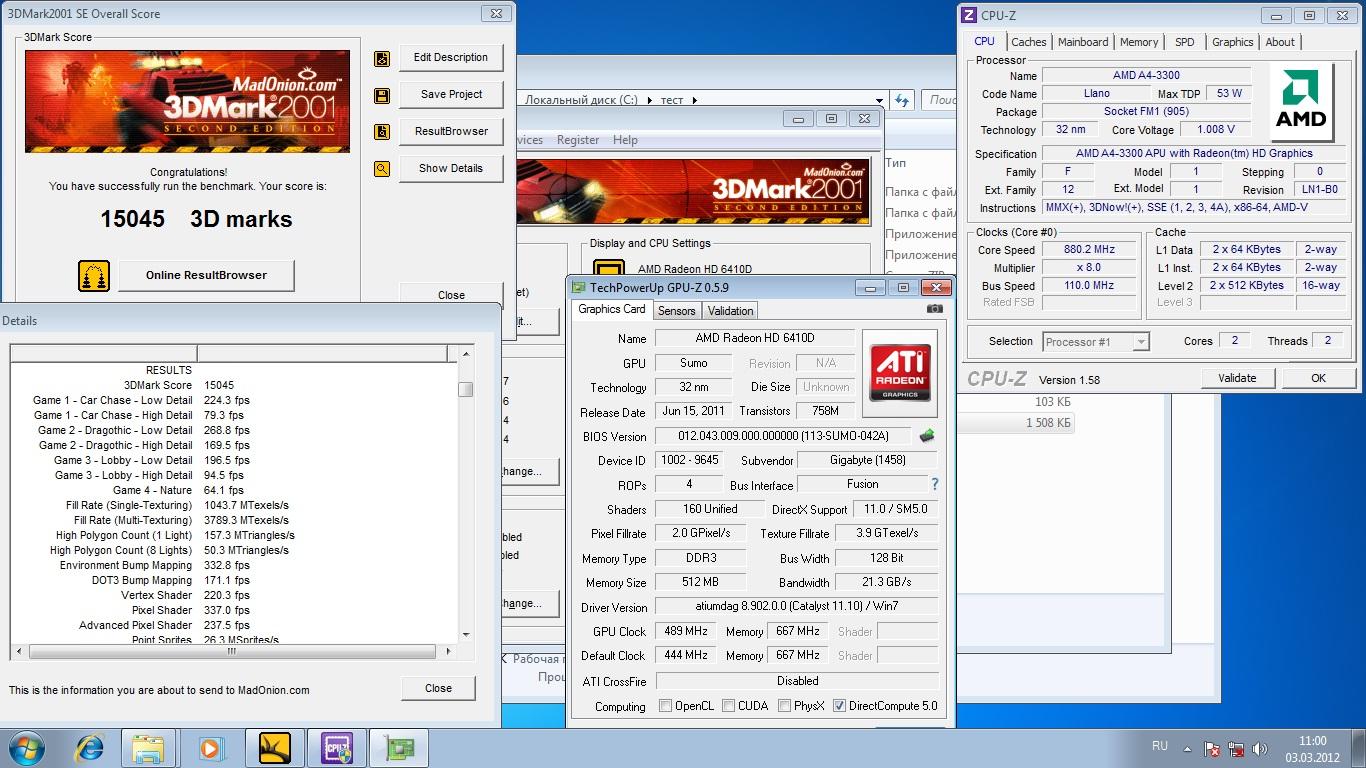Toggle the PhysX checkbox in GPU-Z

[783, 706]
